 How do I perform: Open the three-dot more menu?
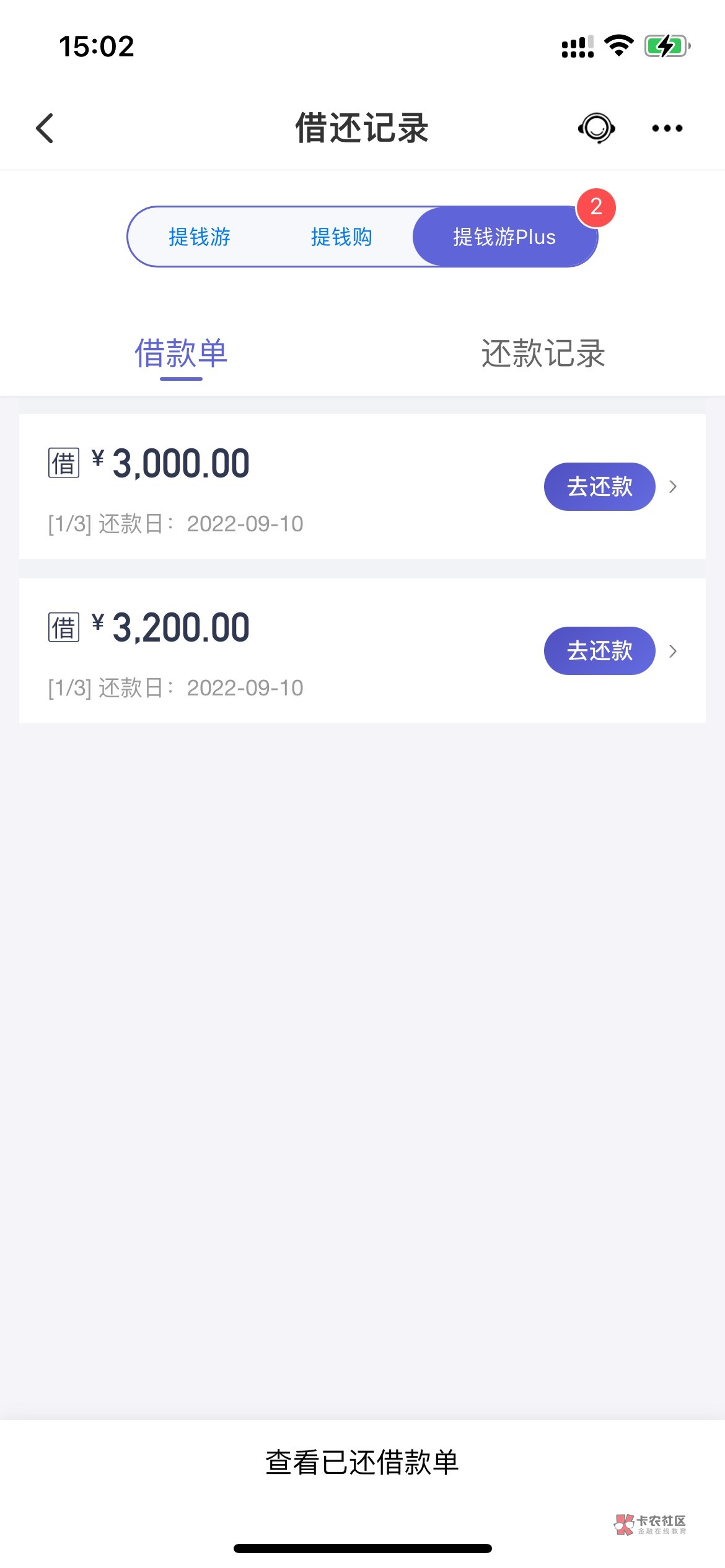click(x=667, y=128)
